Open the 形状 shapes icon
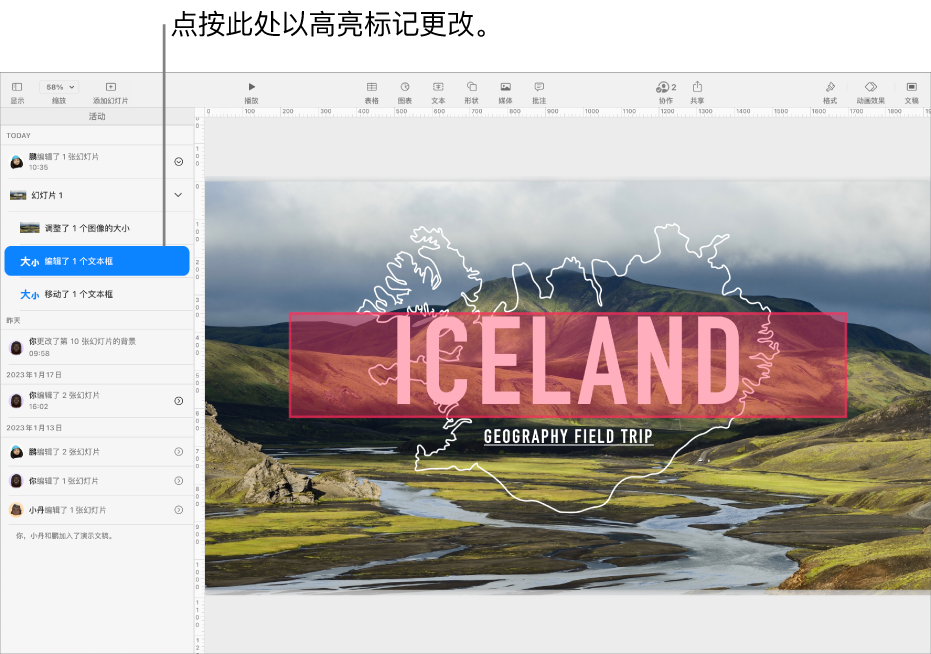The height and width of the screenshot is (654, 931). point(471,87)
